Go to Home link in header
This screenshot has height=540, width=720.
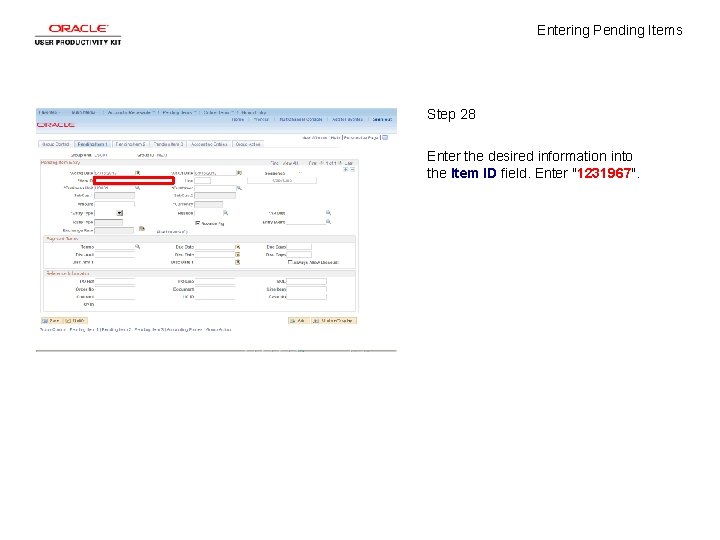point(237,119)
